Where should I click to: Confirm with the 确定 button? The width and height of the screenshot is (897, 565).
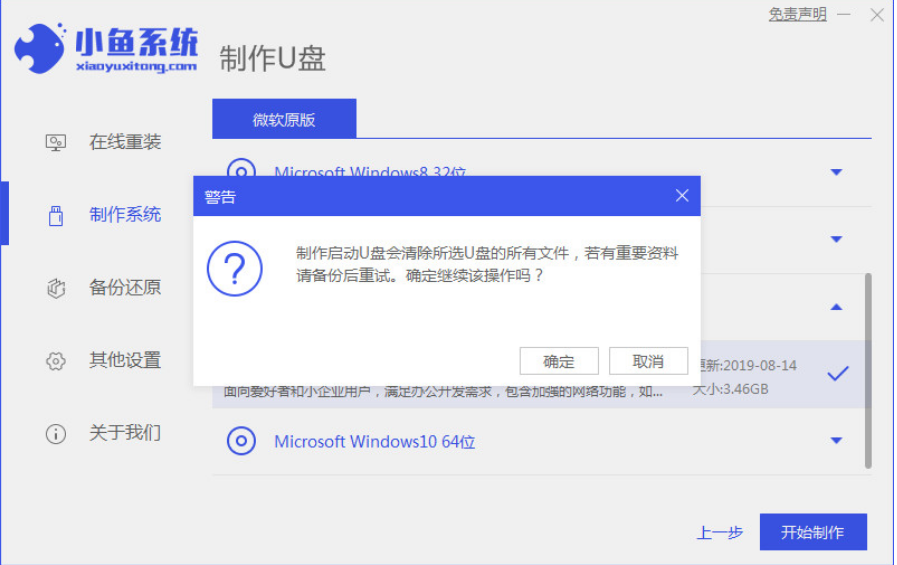point(559,361)
